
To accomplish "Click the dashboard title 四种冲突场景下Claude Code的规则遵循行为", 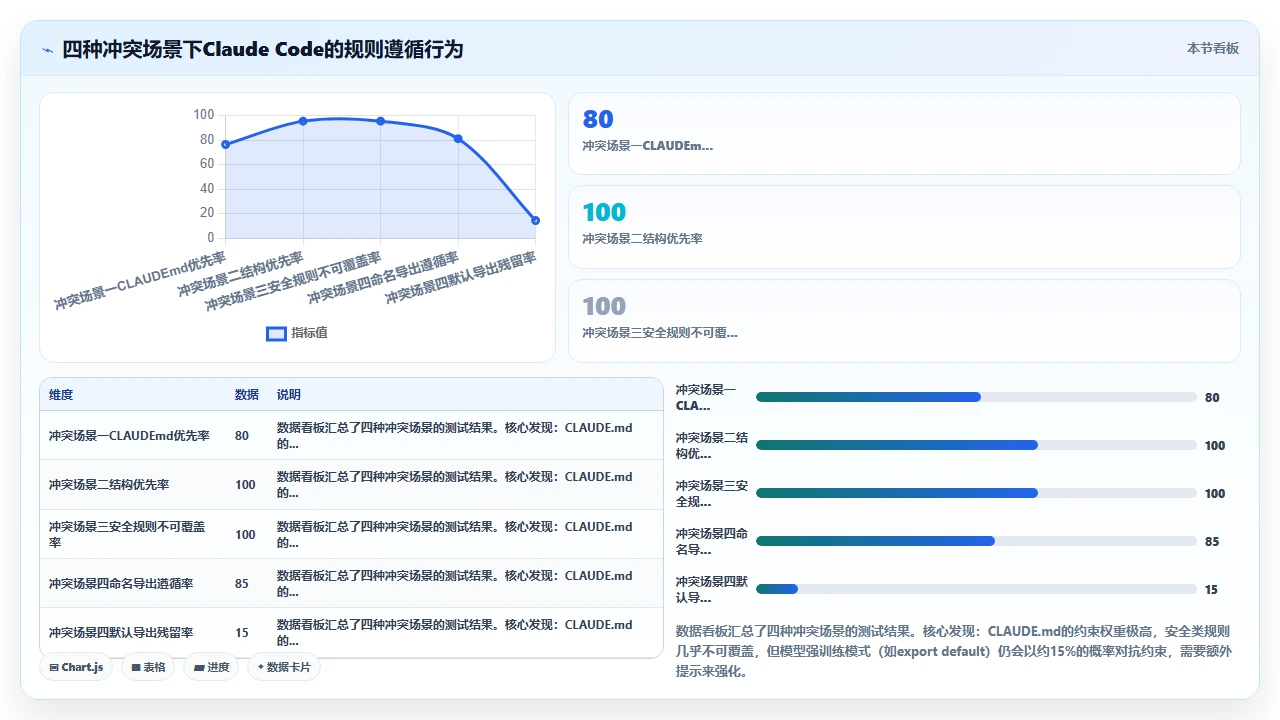I will (x=263, y=49).
